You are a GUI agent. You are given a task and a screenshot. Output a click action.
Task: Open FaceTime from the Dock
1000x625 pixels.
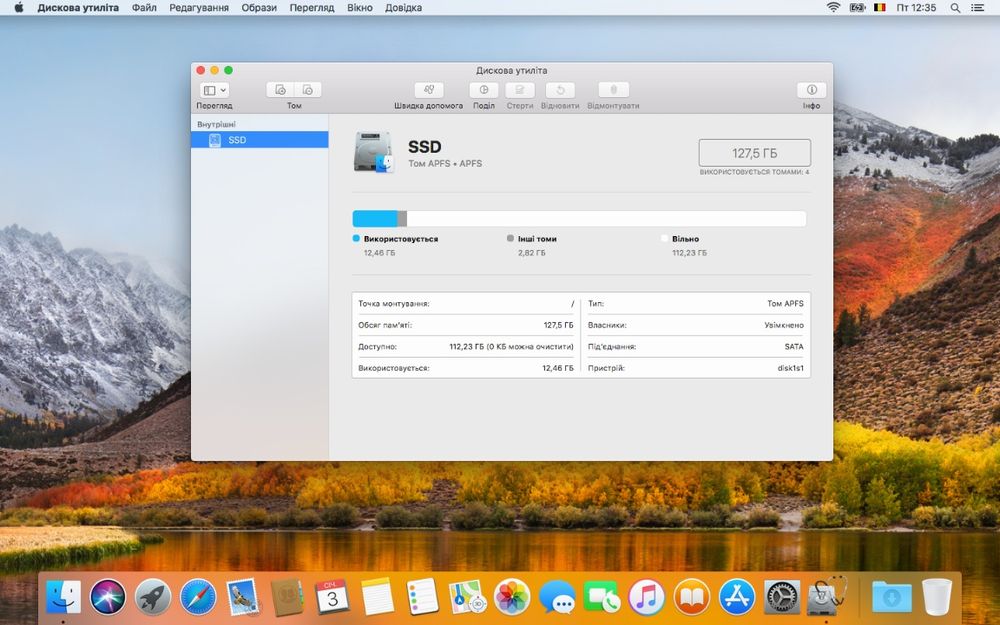(x=601, y=598)
